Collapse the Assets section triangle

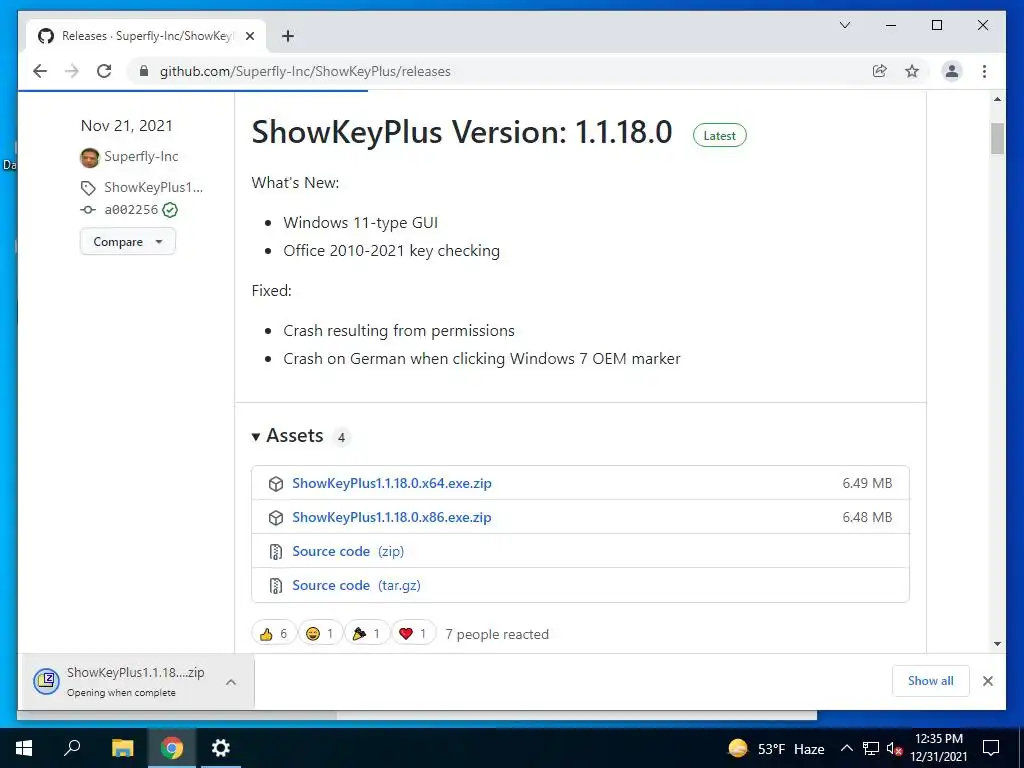coord(256,436)
